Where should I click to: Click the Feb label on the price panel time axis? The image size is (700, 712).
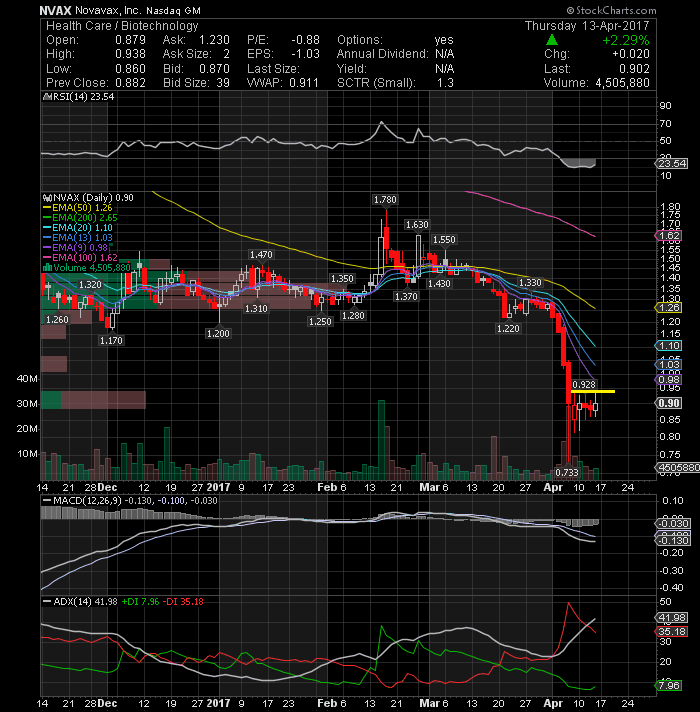(x=327, y=487)
